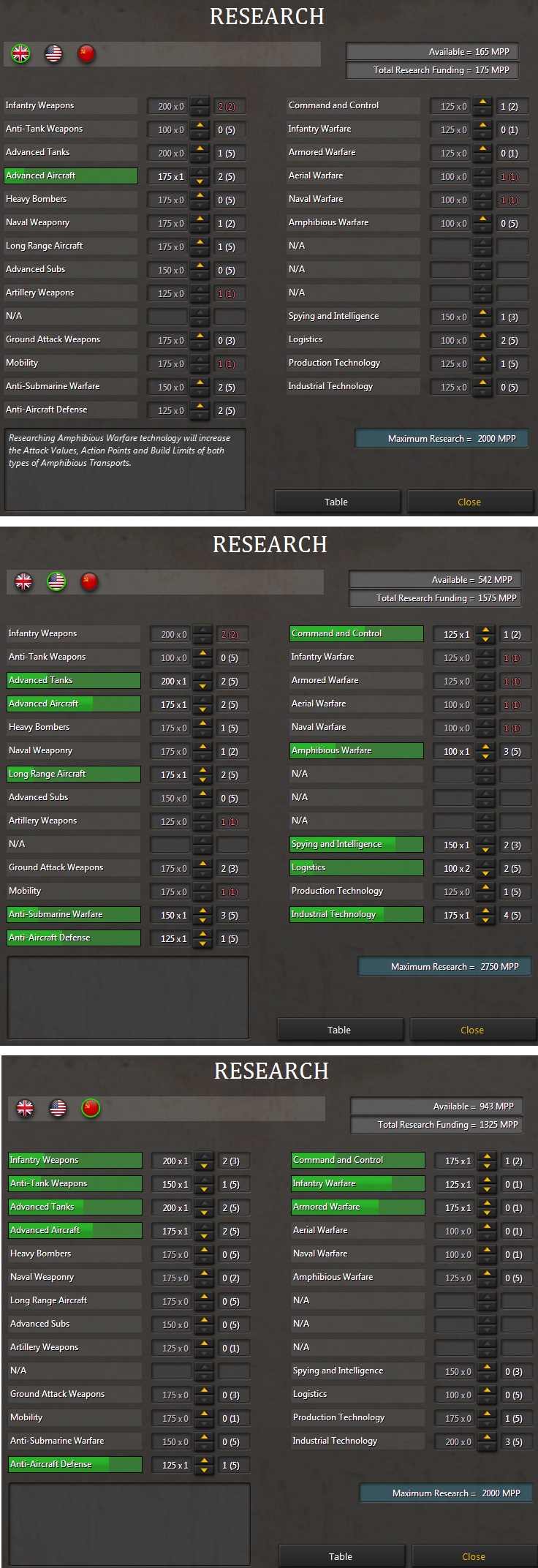The width and height of the screenshot is (538, 1568).
Task: Increase Advanced Subs funding in the 165 MPP screen
Action: (x=200, y=265)
